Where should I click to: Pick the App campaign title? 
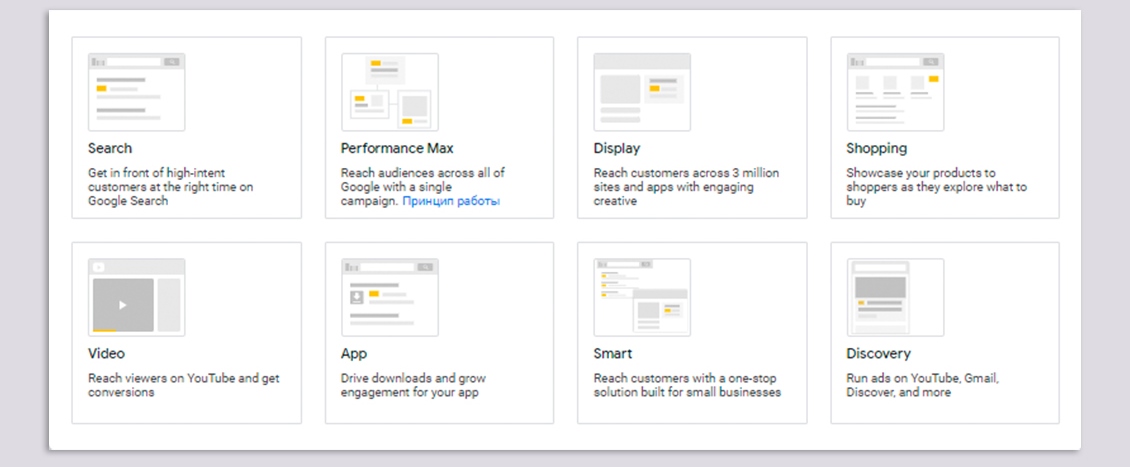click(354, 353)
